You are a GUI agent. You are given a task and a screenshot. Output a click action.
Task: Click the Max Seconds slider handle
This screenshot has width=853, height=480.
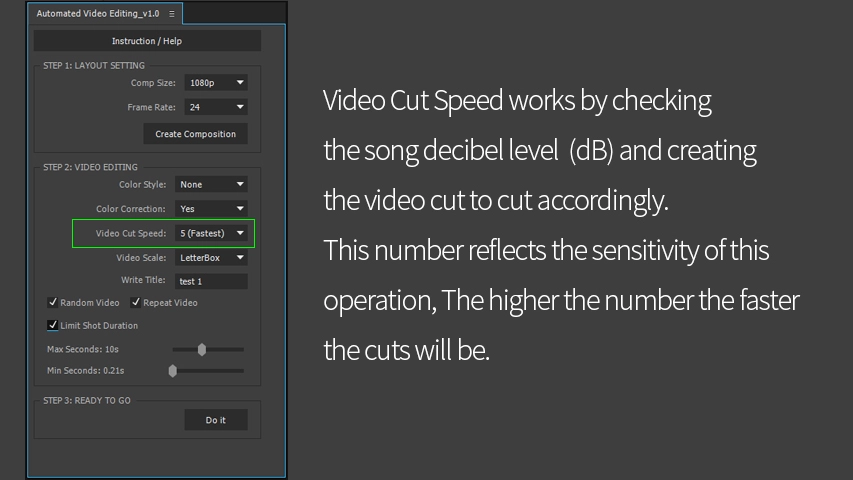pyautogui.click(x=202, y=349)
